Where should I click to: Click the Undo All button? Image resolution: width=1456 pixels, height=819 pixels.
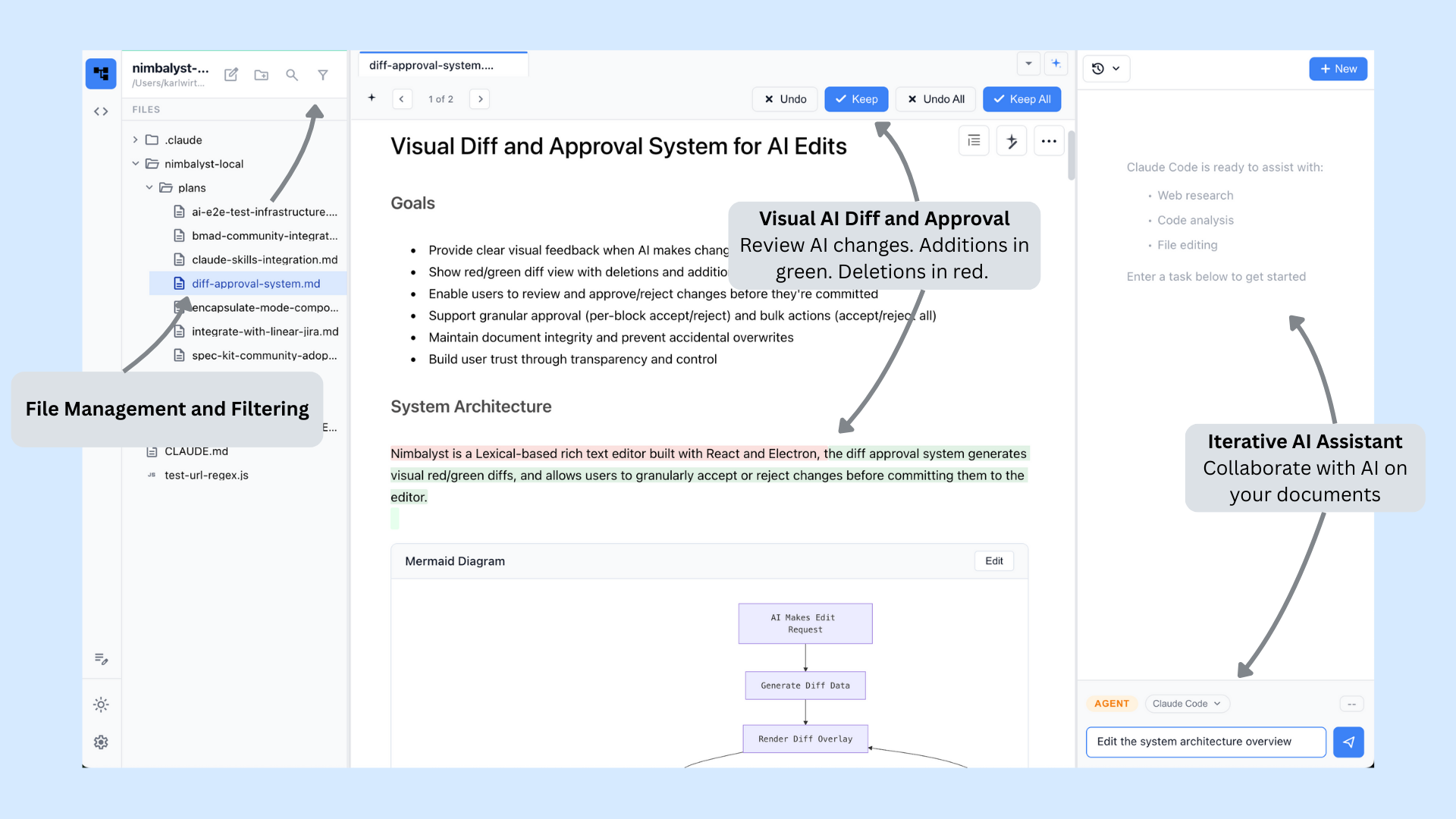pos(936,99)
